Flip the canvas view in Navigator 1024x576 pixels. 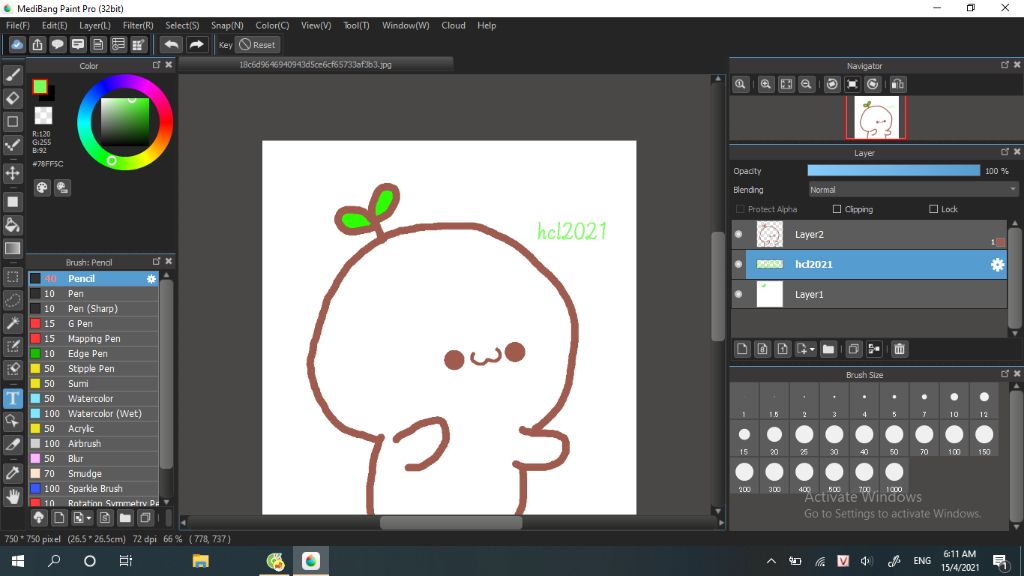tap(898, 84)
